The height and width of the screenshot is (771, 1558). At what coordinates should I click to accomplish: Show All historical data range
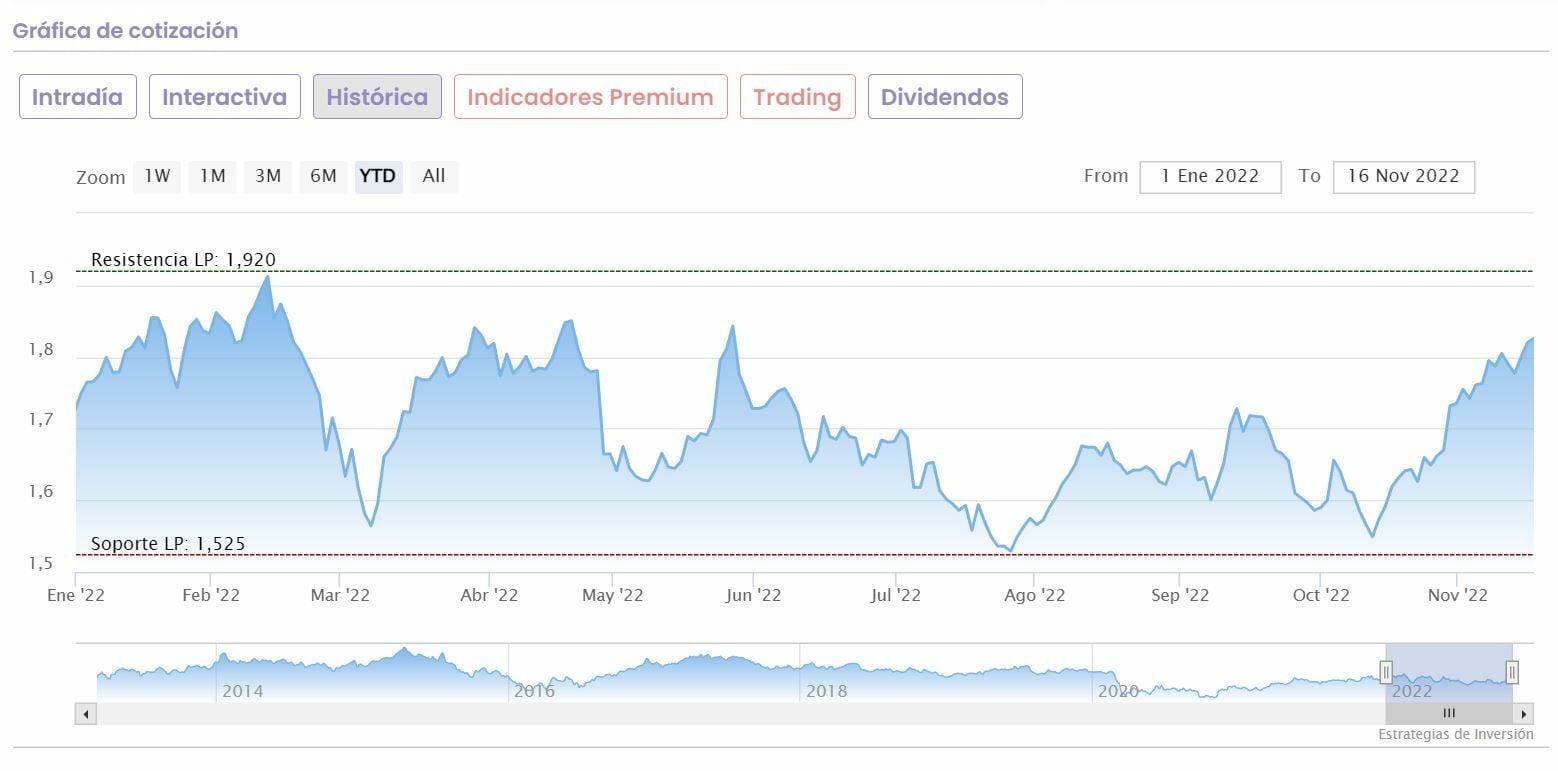pos(434,177)
